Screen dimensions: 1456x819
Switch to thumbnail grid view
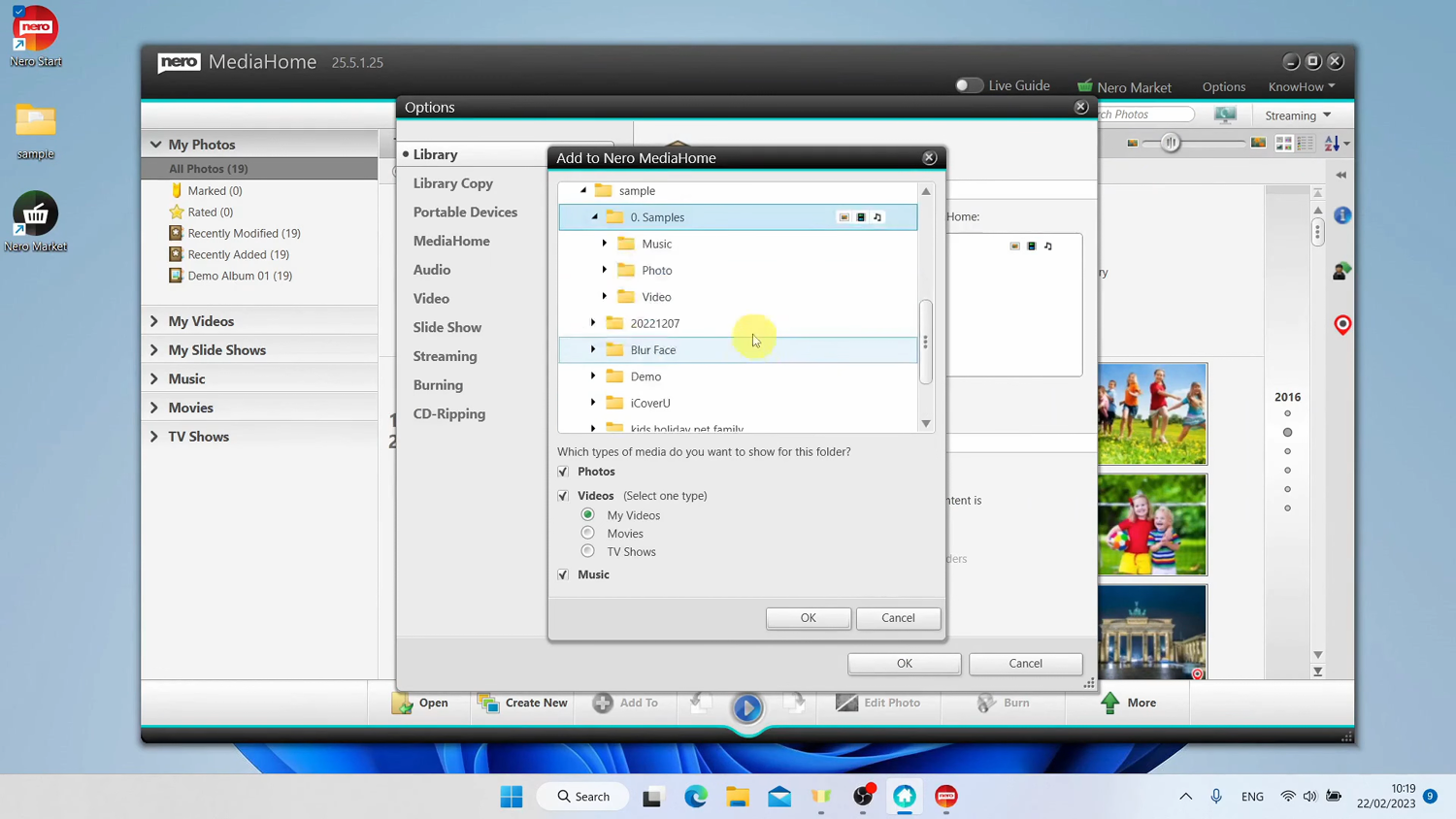(x=1284, y=144)
